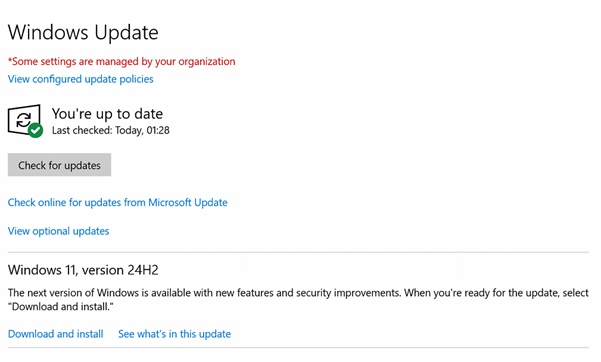Click the word Update in the page title
The width and height of the screenshot is (601, 362).
tap(126, 33)
